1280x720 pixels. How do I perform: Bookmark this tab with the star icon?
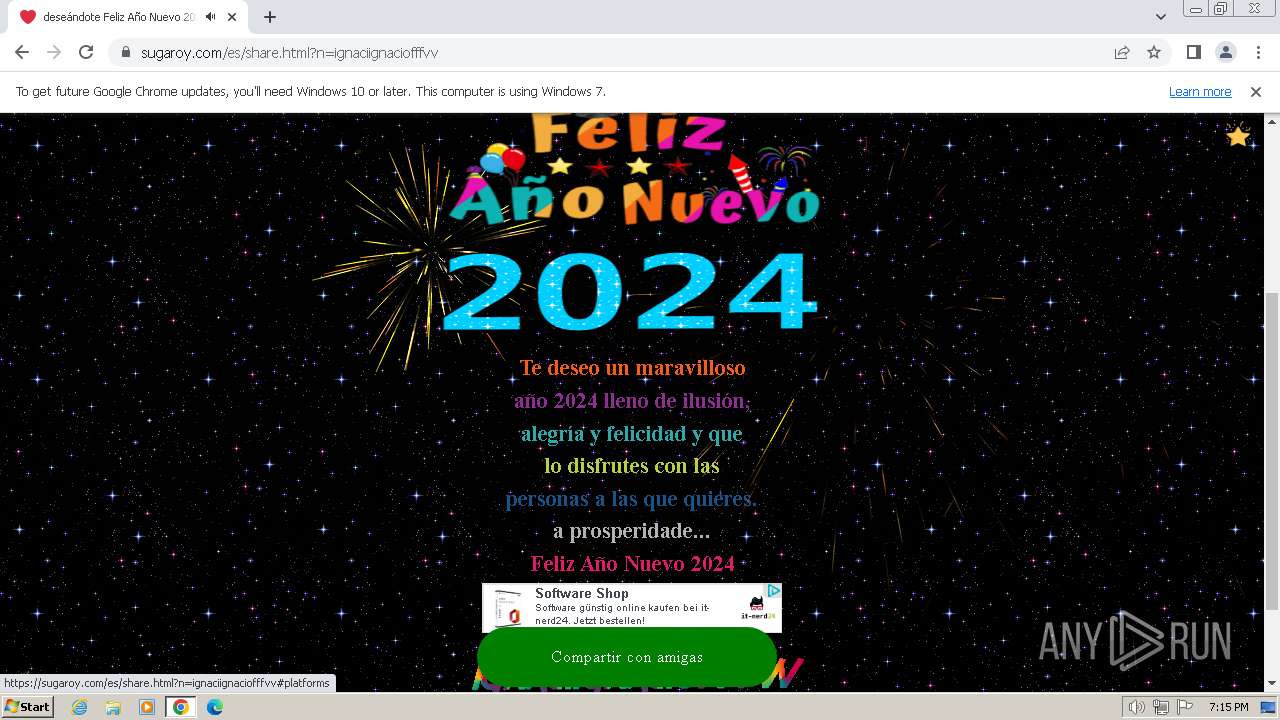coord(1154,52)
